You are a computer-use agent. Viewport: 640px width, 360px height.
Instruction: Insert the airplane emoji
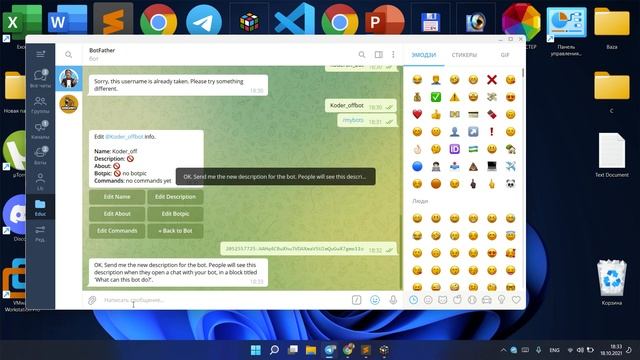(x=510, y=166)
